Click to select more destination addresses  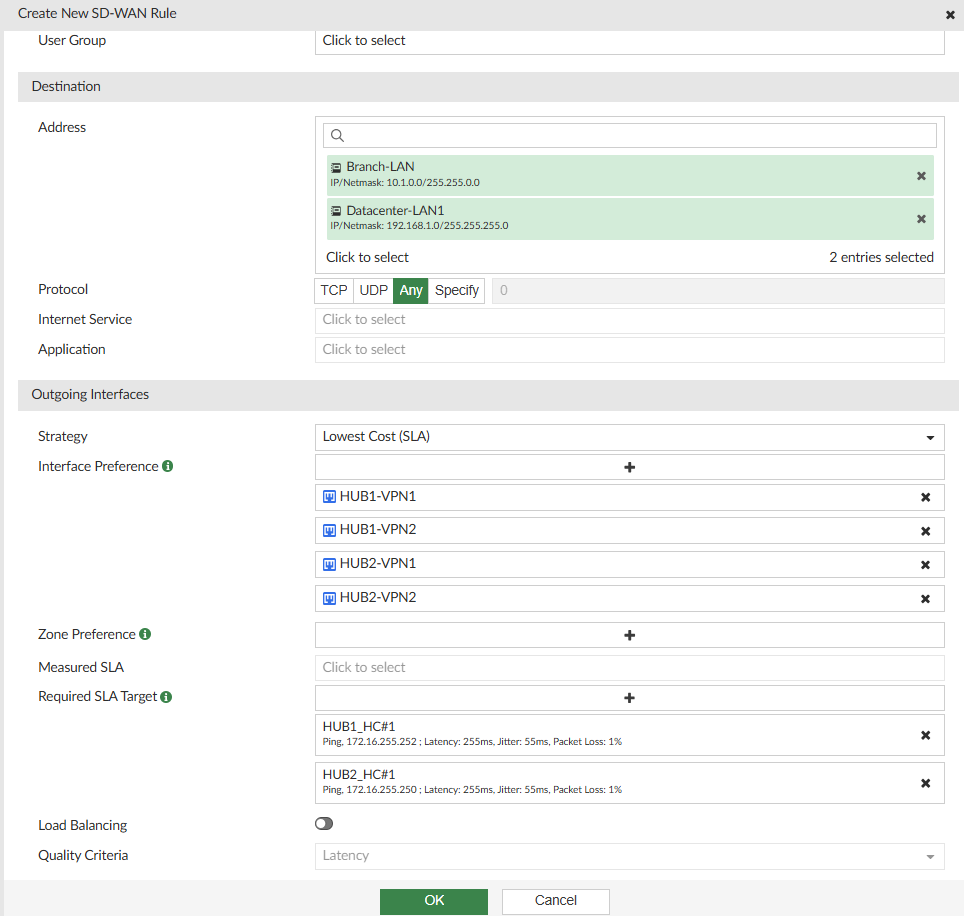pyautogui.click(x=367, y=257)
